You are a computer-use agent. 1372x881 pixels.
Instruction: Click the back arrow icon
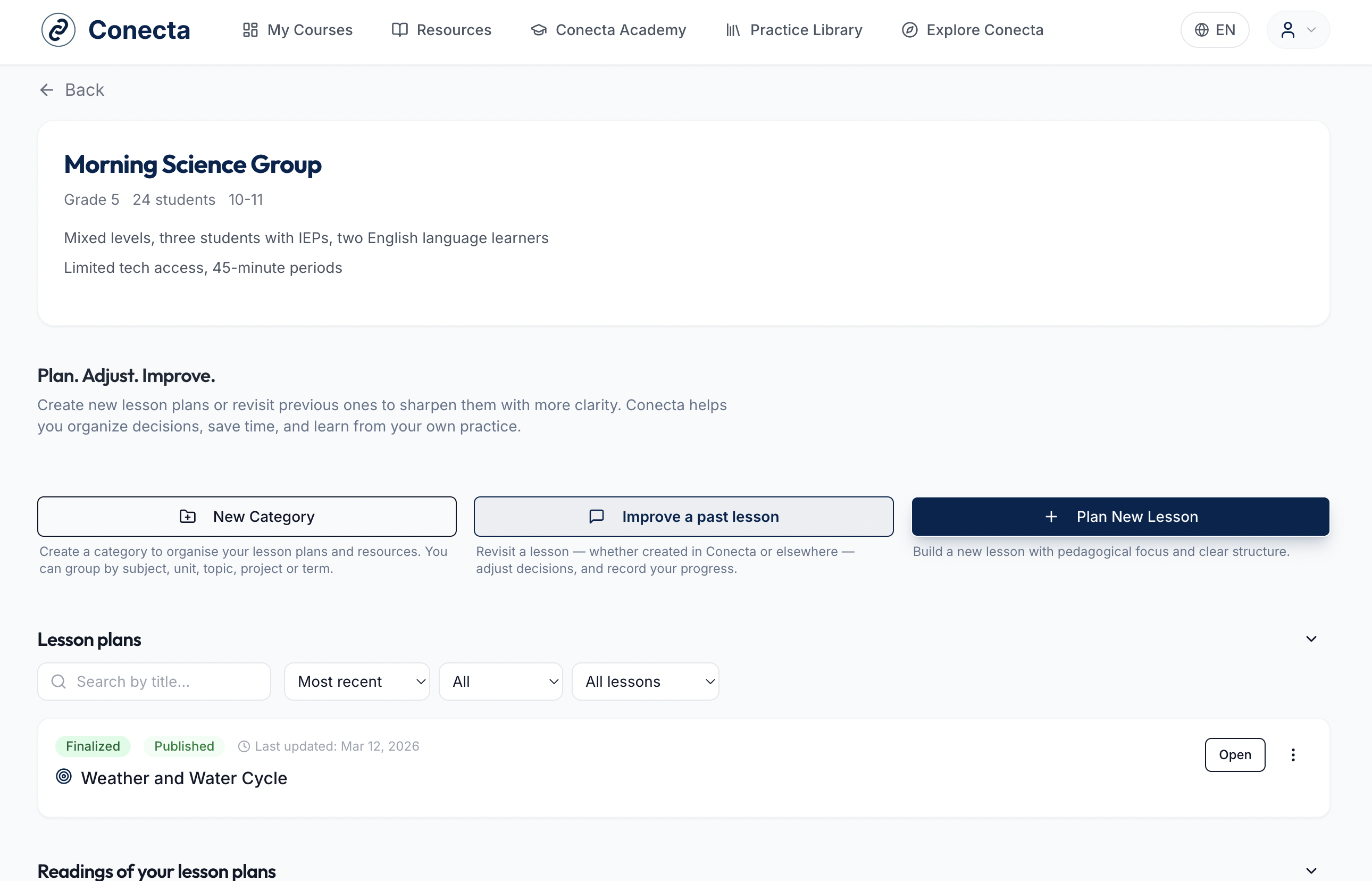[46, 90]
